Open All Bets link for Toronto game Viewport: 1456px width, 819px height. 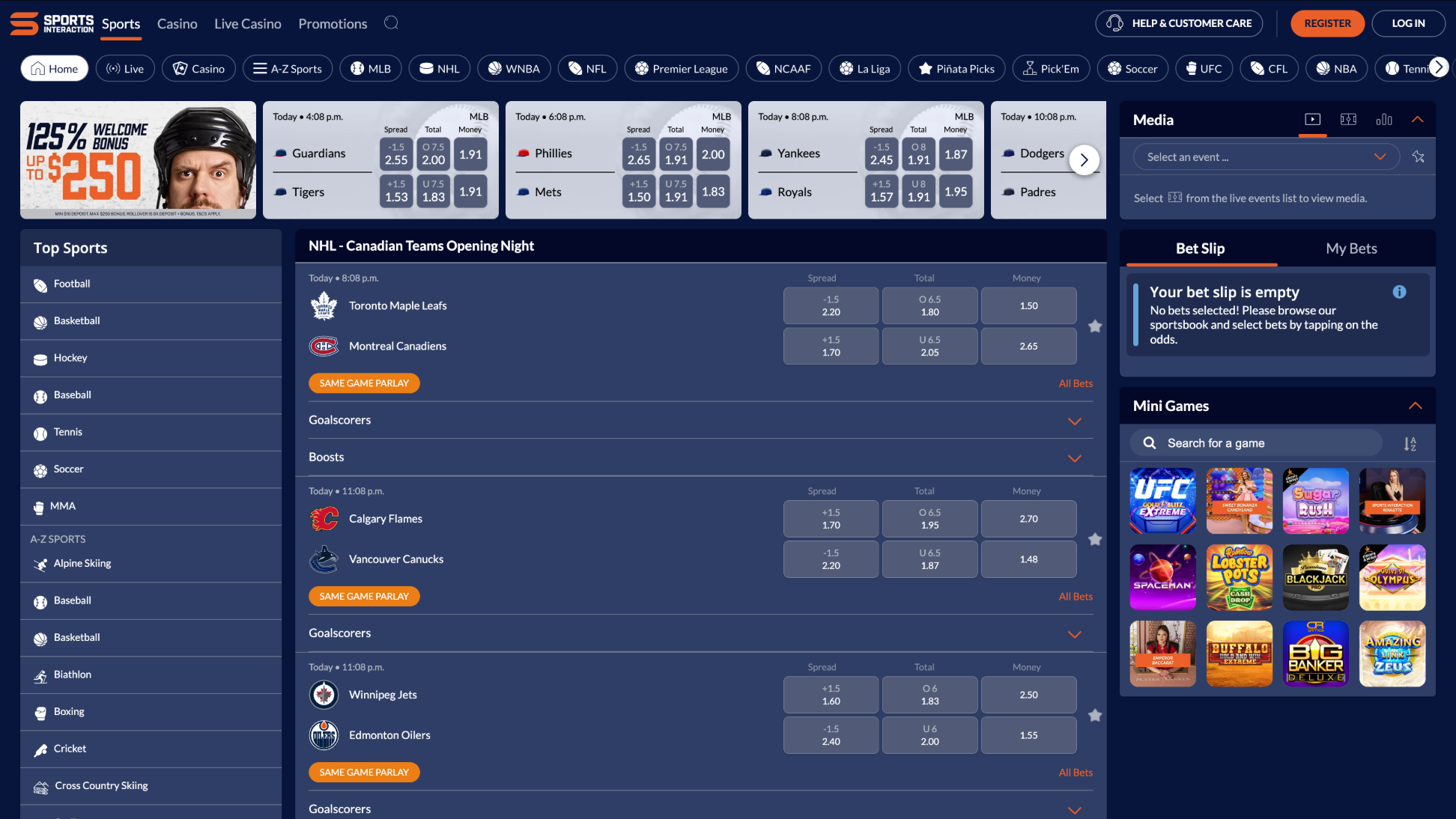coord(1076,383)
